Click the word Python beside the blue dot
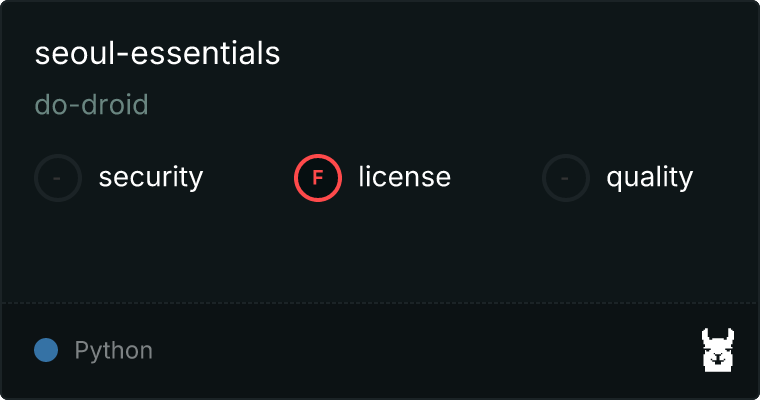 pos(113,351)
